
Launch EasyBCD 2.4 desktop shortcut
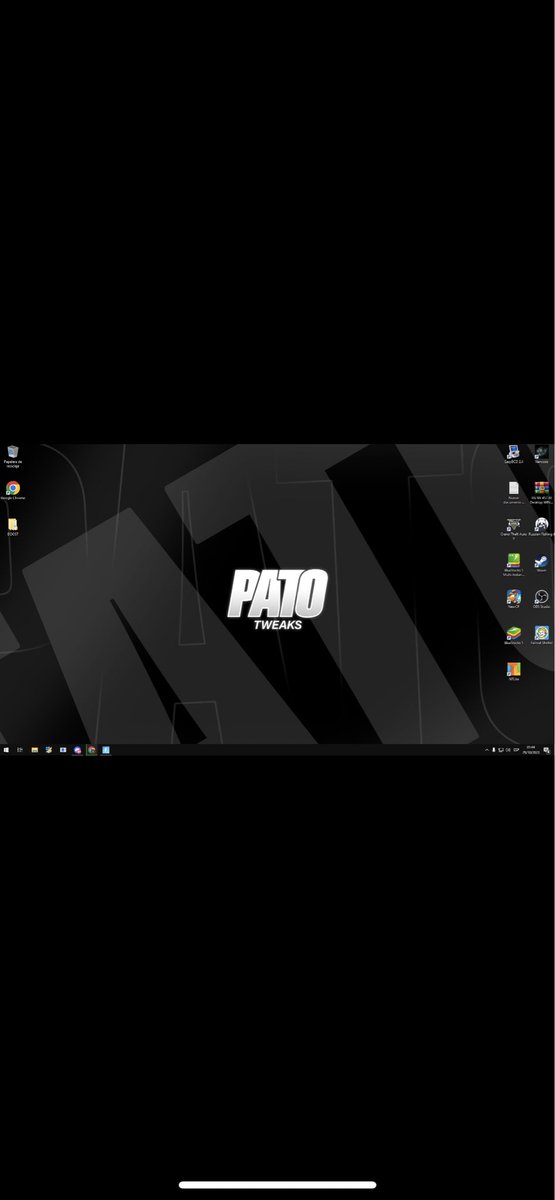pyautogui.click(x=514, y=453)
